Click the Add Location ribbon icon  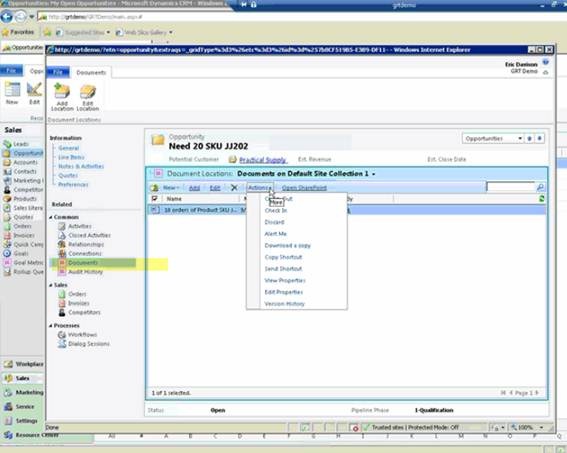pyautogui.click(x=62, y=97)
